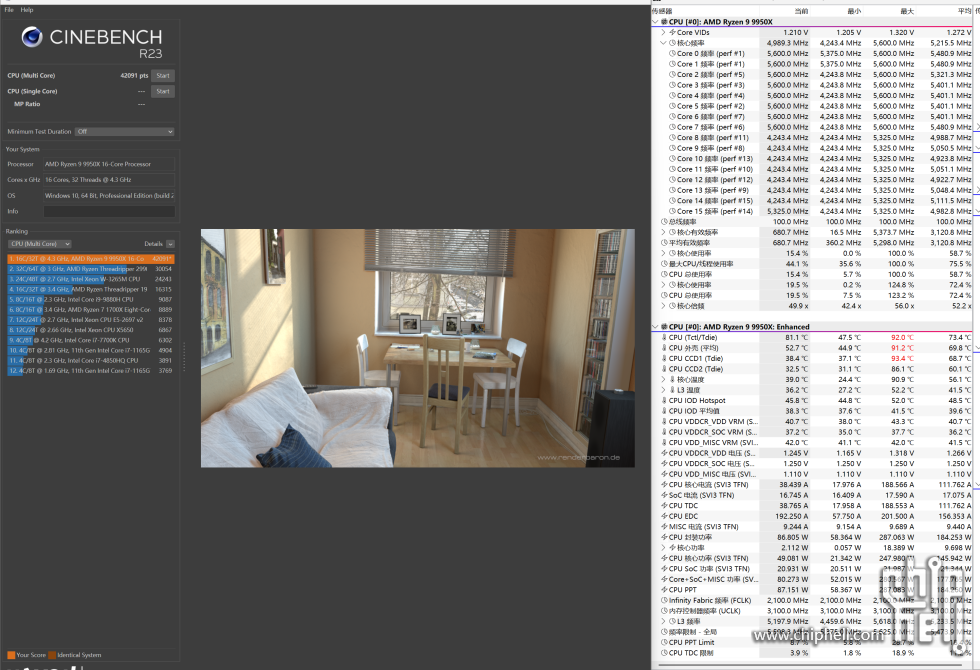This screenshot has height=670, width=980.
Task: Start the CPU (Multi Core) benchmark
Action: click(163, 75)
